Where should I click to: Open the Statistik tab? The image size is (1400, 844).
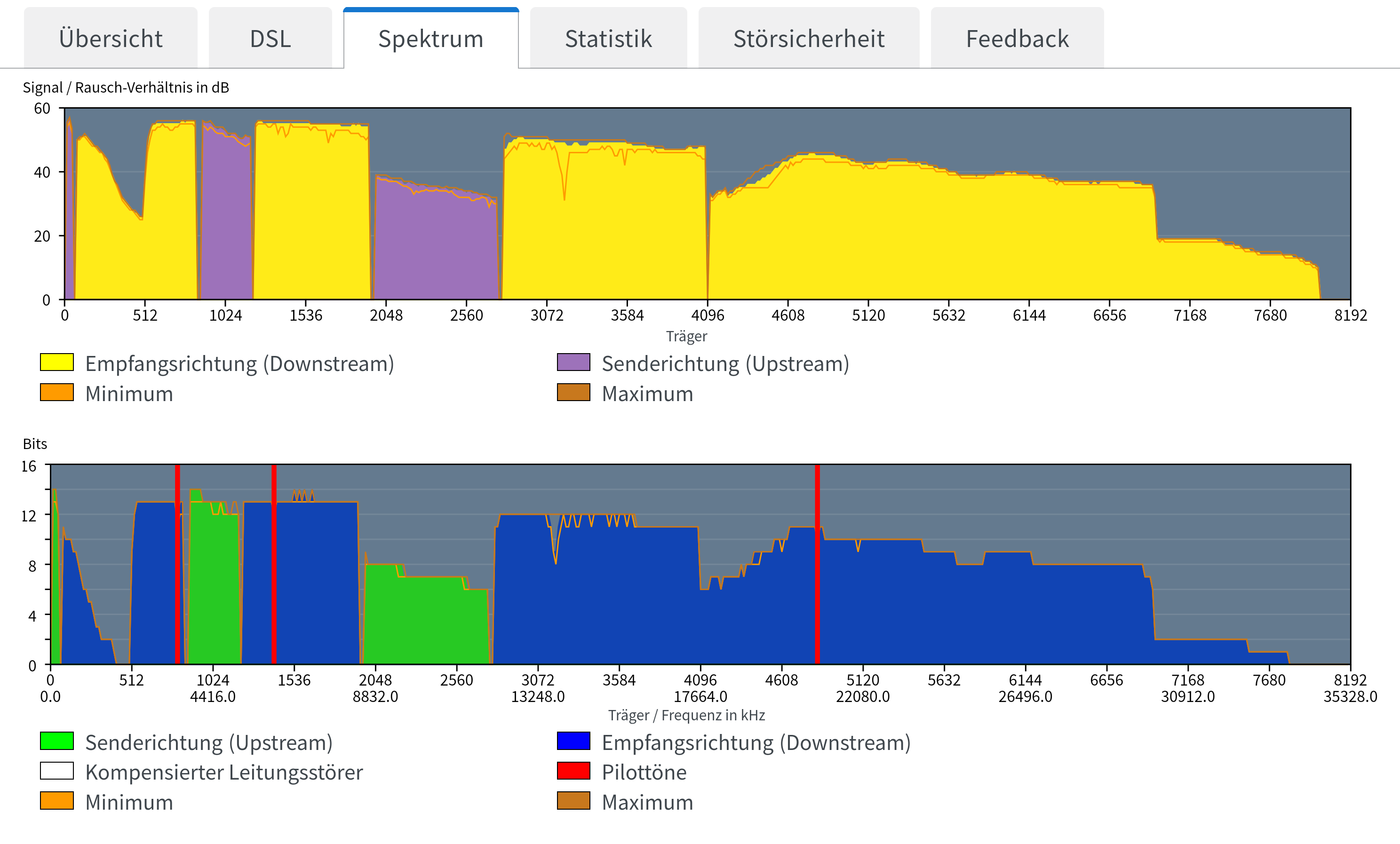coord(609,38)
